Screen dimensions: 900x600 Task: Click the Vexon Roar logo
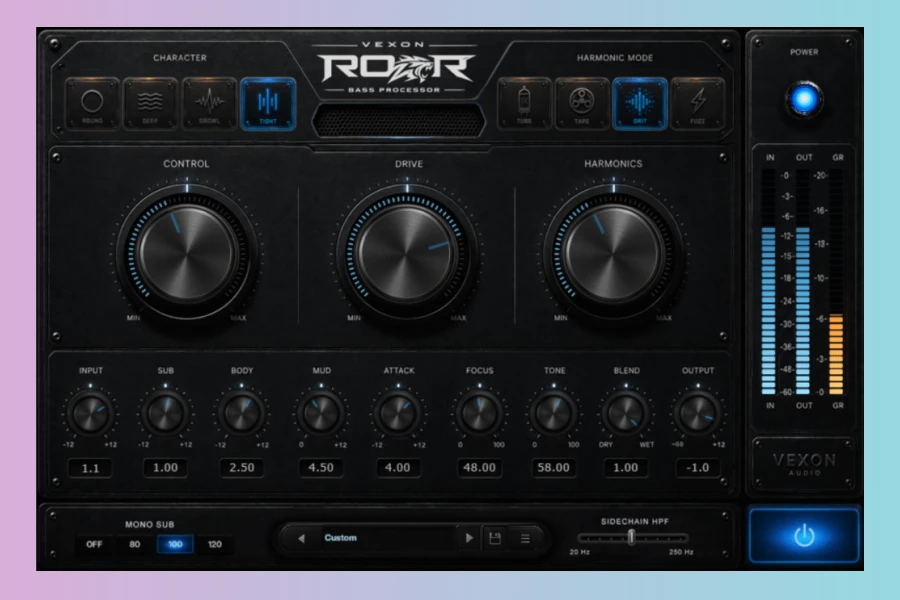[395, 68]
